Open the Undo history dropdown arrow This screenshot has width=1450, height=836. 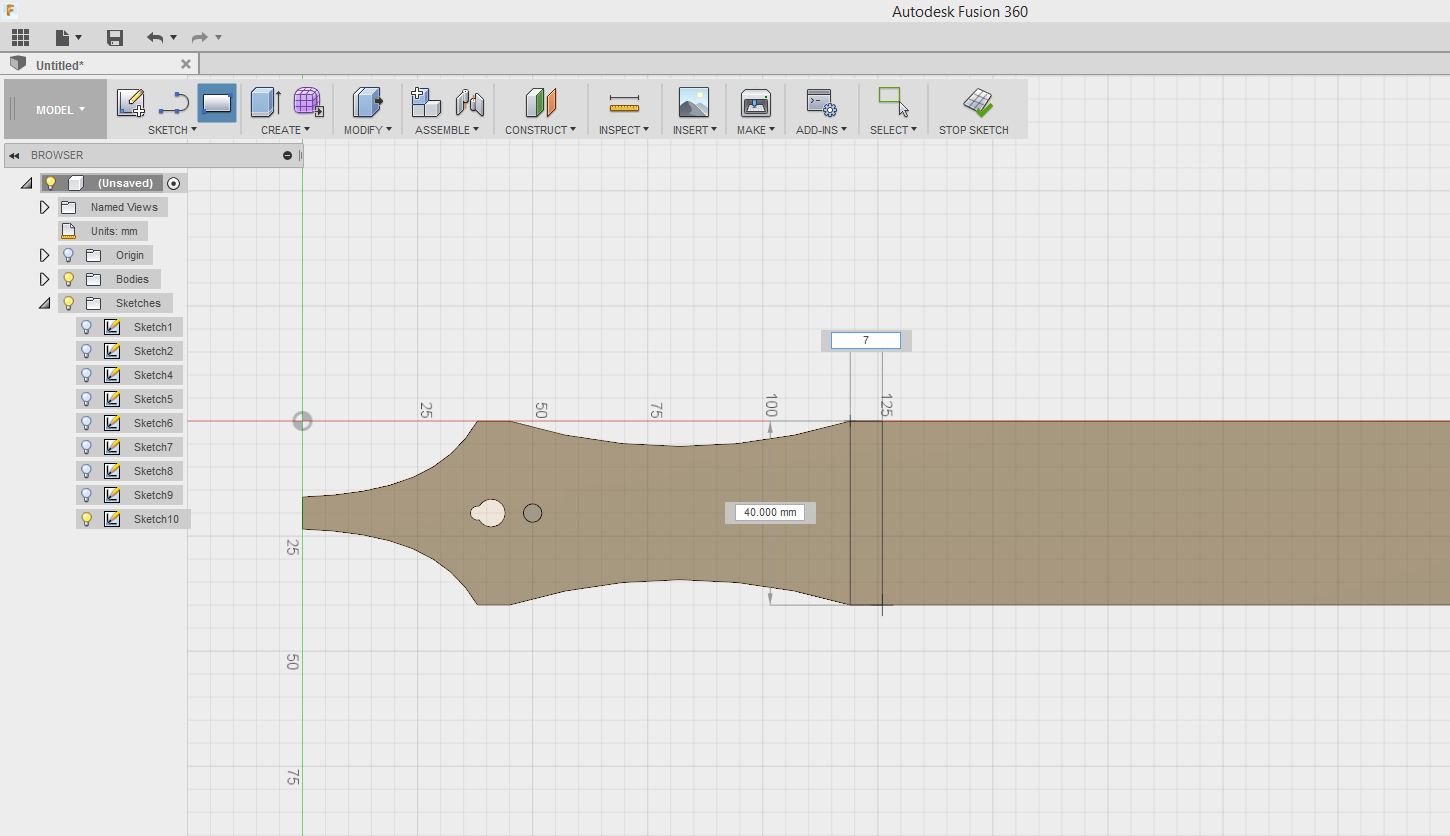[x=173, y=38]
